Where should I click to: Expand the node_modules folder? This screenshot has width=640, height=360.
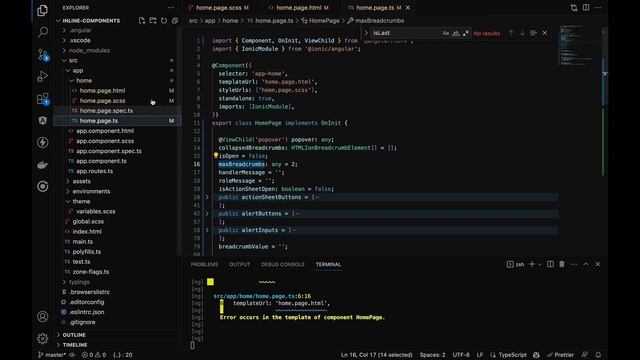pyautogui.click(x=64, y=50)
